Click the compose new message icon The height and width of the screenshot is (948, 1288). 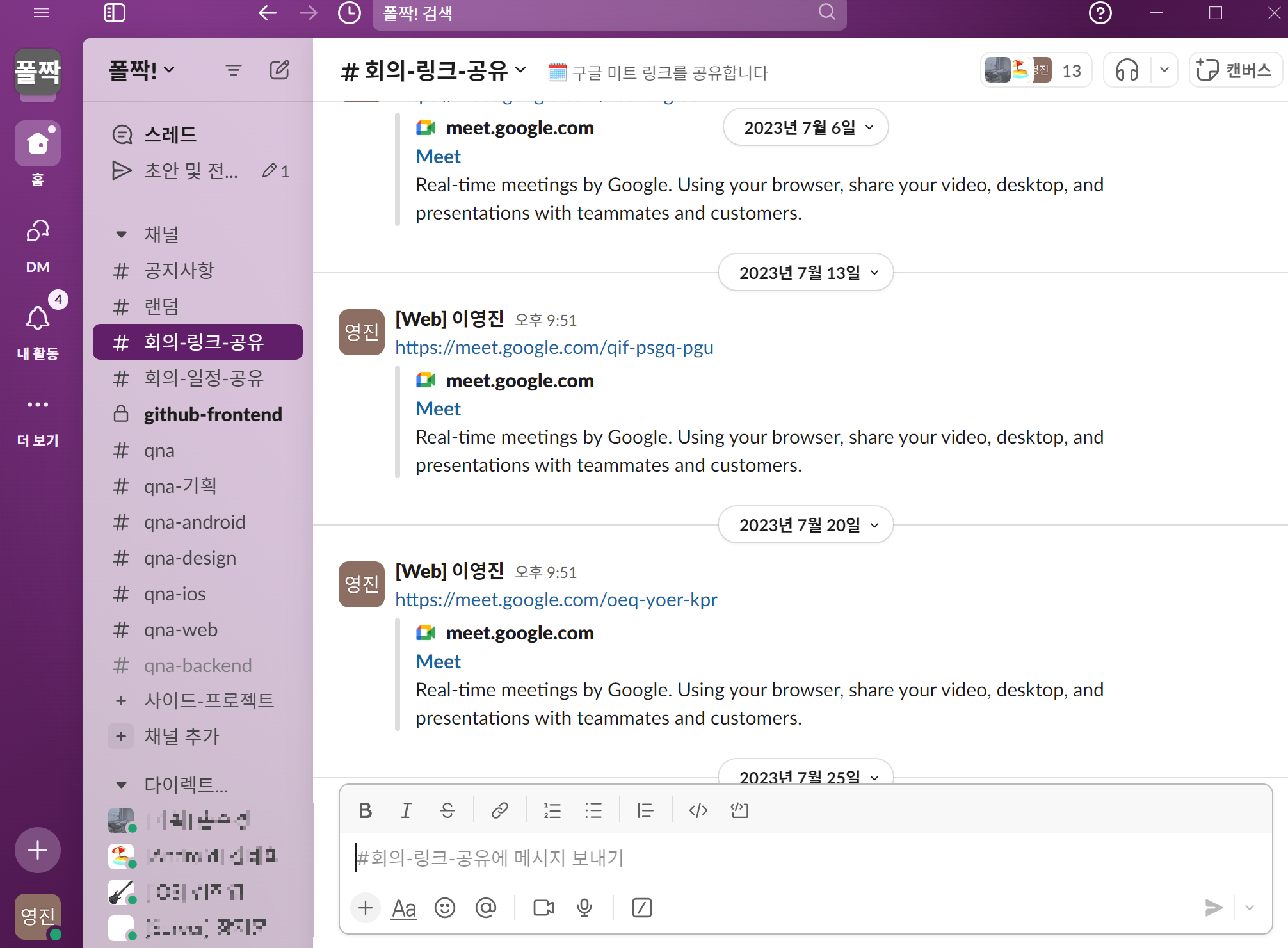pyautogui.click(x=279, y=70)
